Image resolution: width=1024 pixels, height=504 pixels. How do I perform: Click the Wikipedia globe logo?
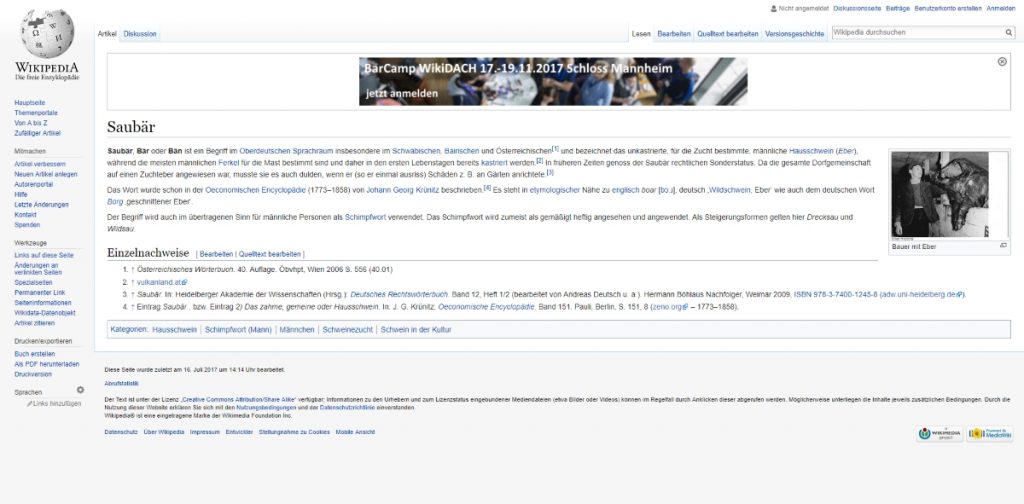tap(47, 34)
